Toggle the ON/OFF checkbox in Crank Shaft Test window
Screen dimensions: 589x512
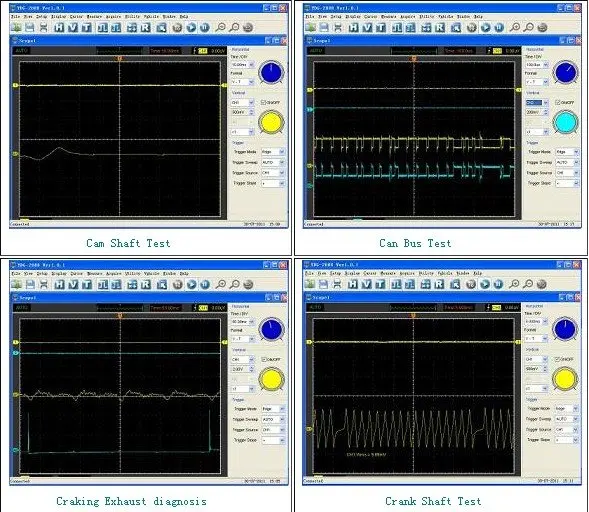coord(557,359)
